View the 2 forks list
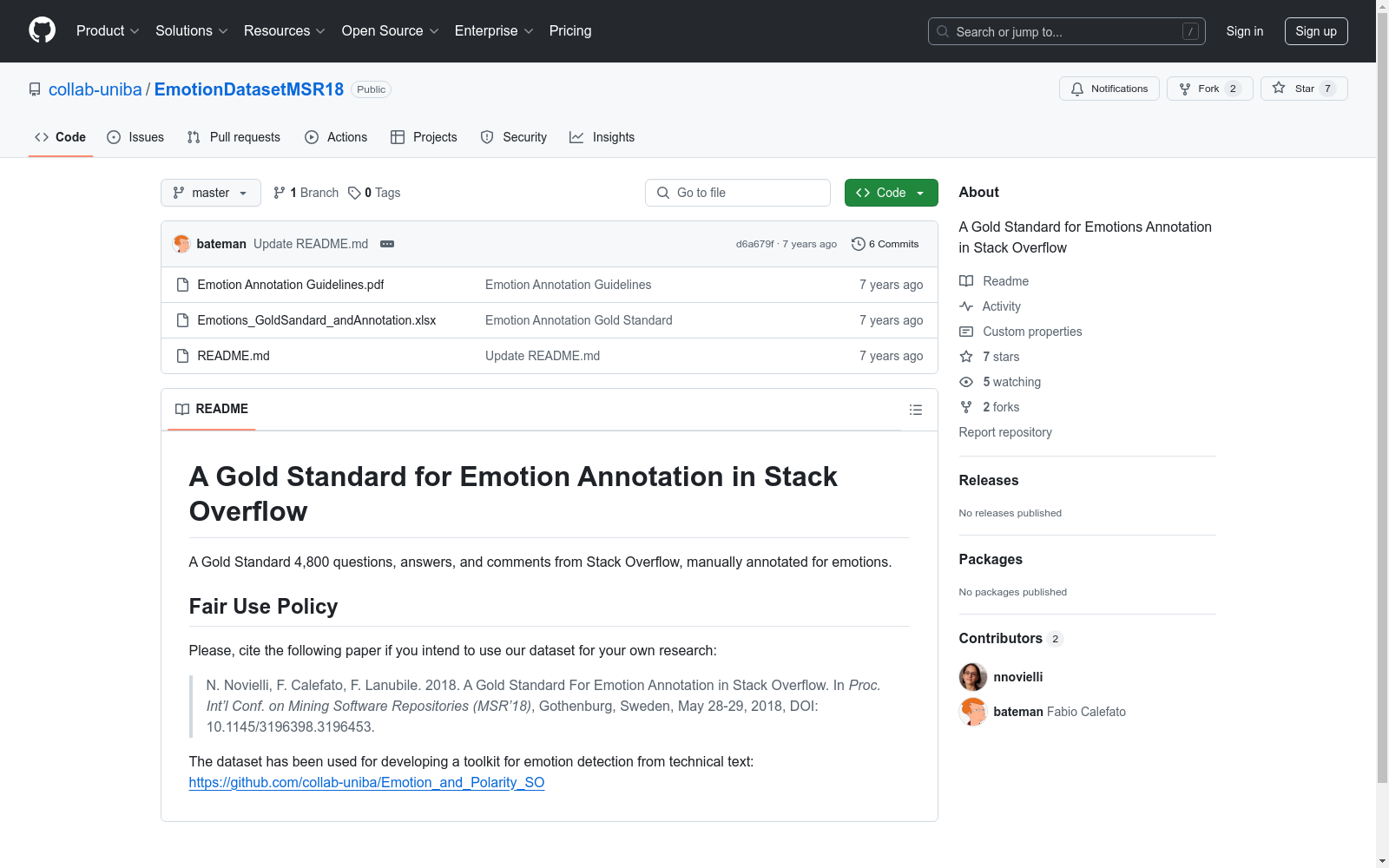The height and width of the screenshot is (868, 1389). [990, 407]
